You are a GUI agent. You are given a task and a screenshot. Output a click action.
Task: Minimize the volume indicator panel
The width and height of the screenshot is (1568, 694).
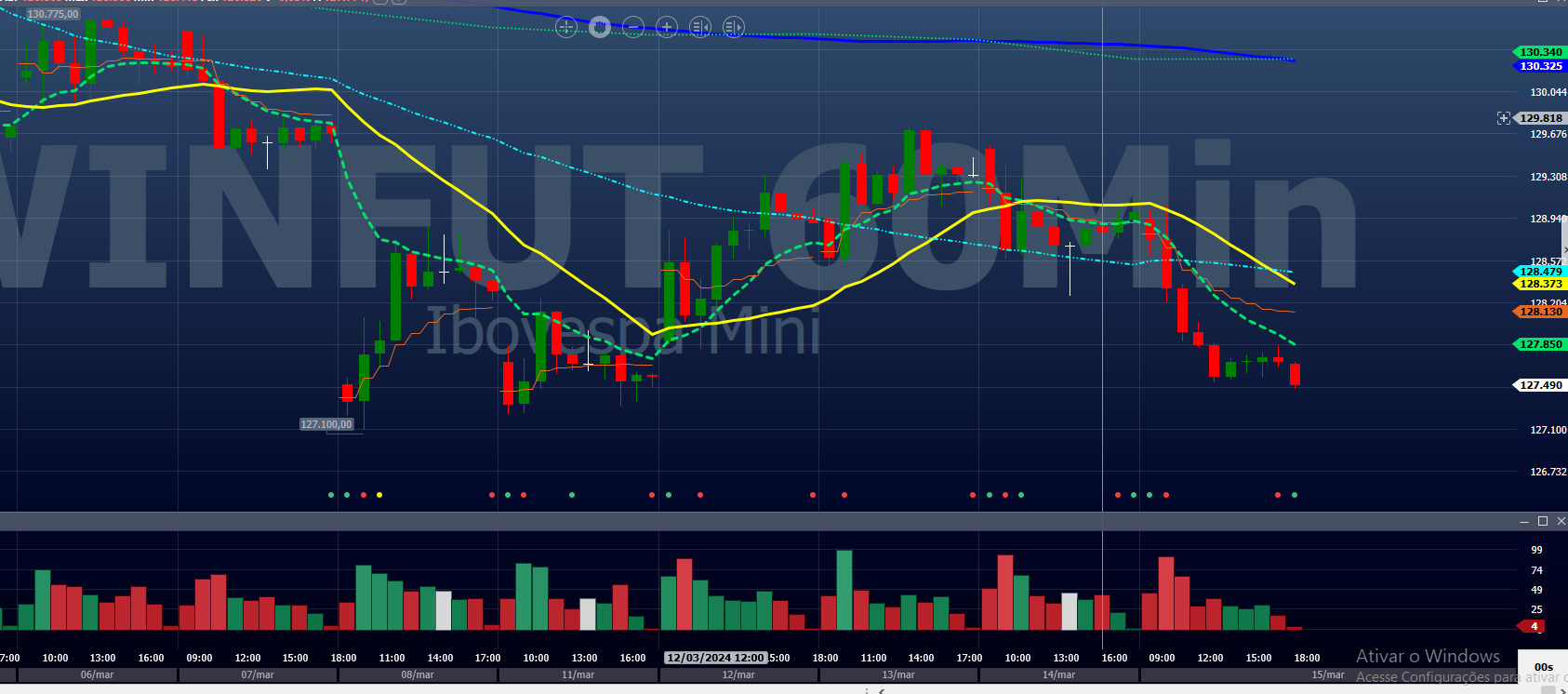(1524, 521)
